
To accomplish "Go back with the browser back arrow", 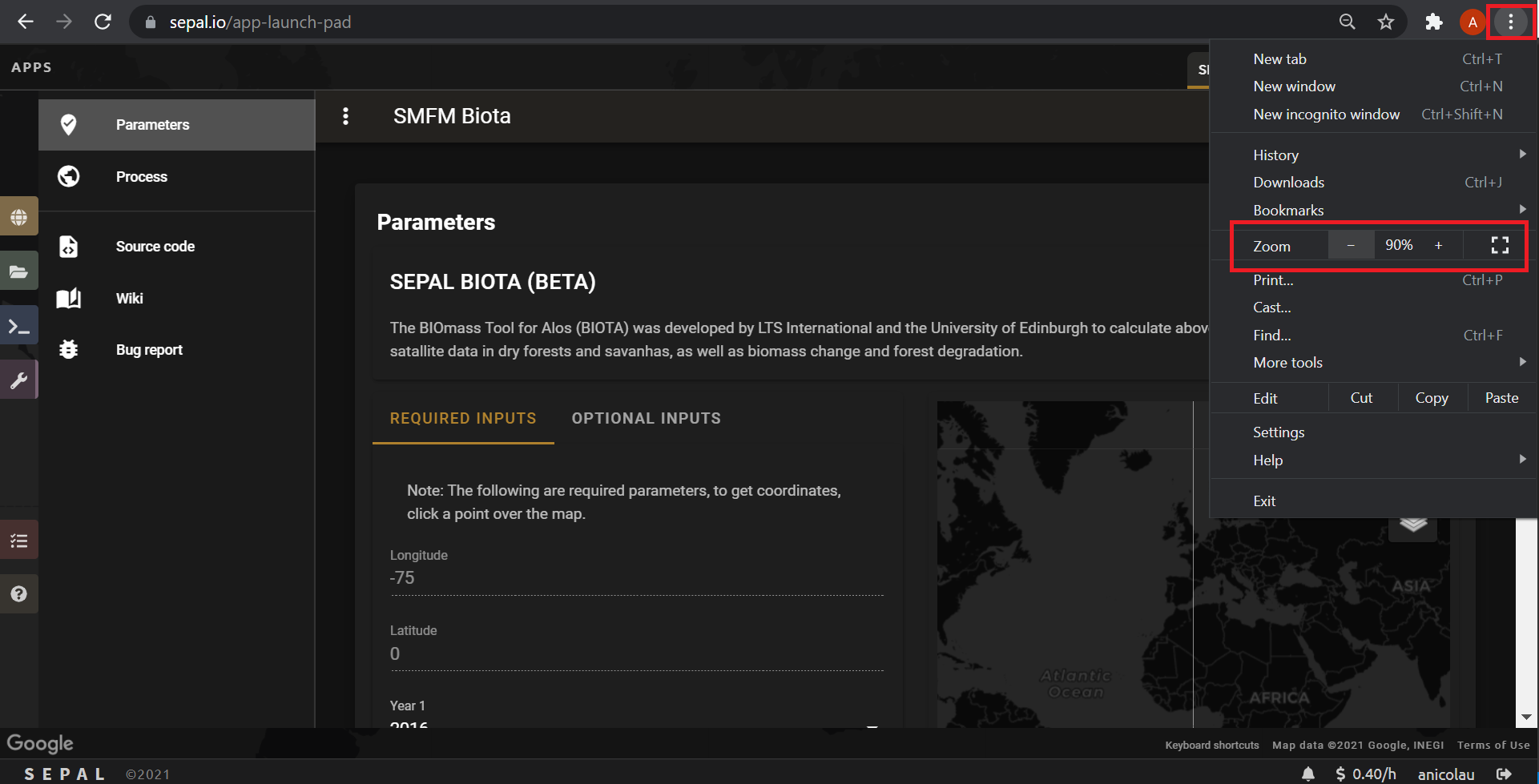I will point(26,22).
